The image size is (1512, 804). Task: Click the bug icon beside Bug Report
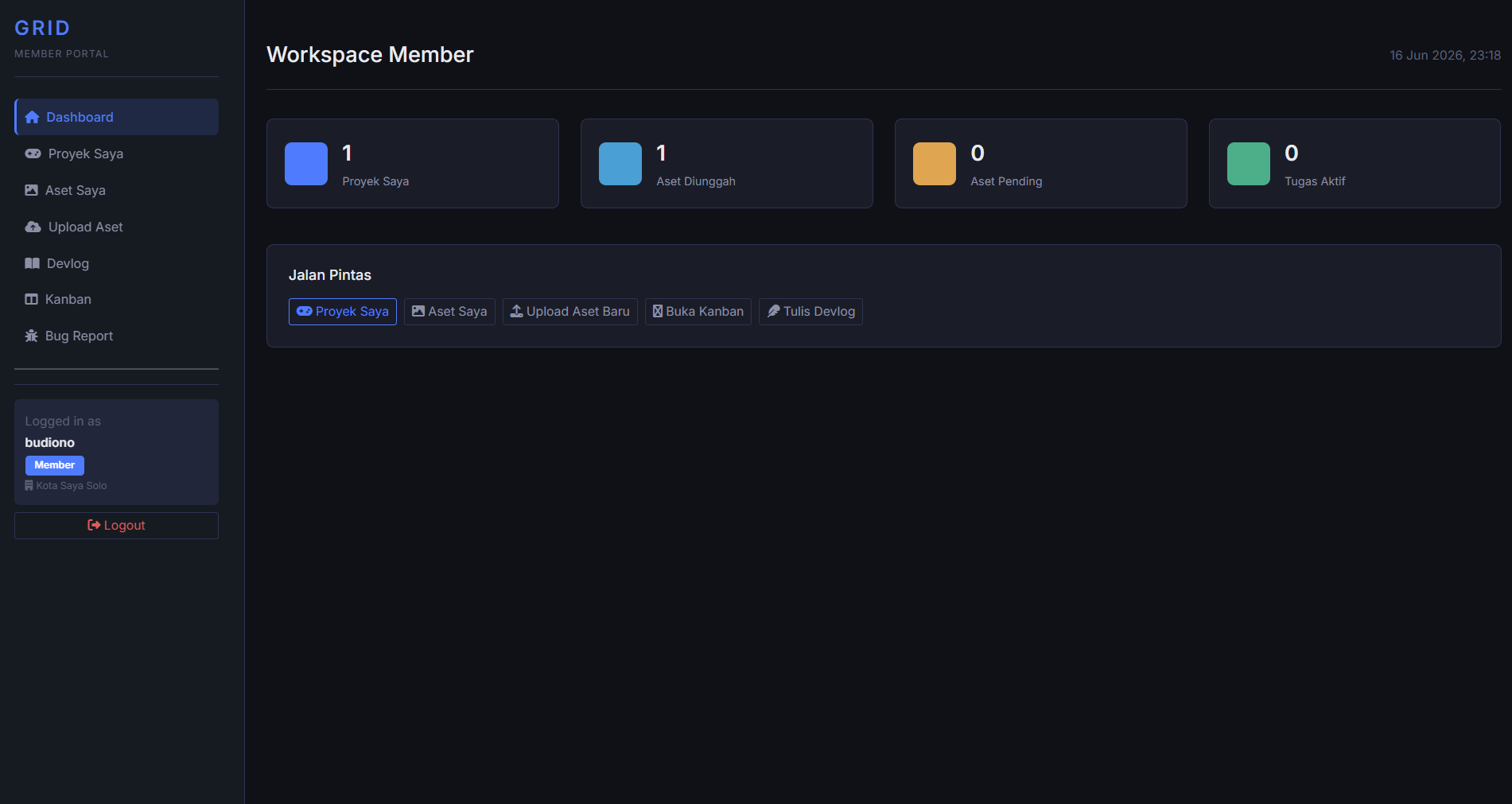coord(31,336)
